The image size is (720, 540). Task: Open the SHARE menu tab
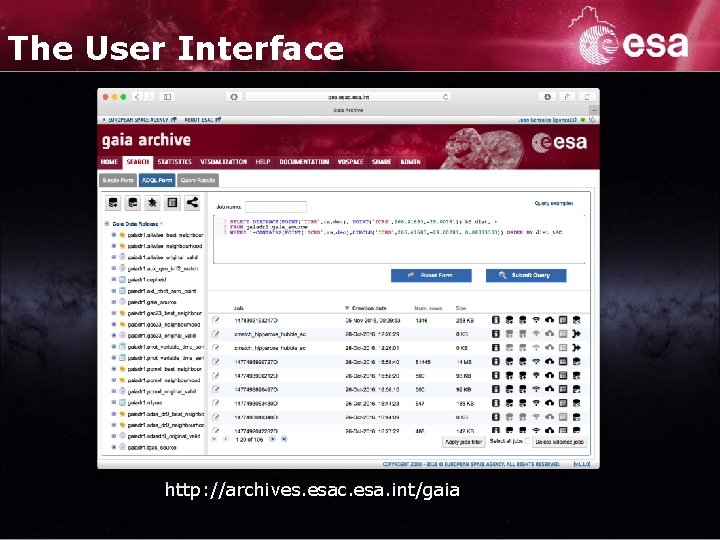coord(382,162)
